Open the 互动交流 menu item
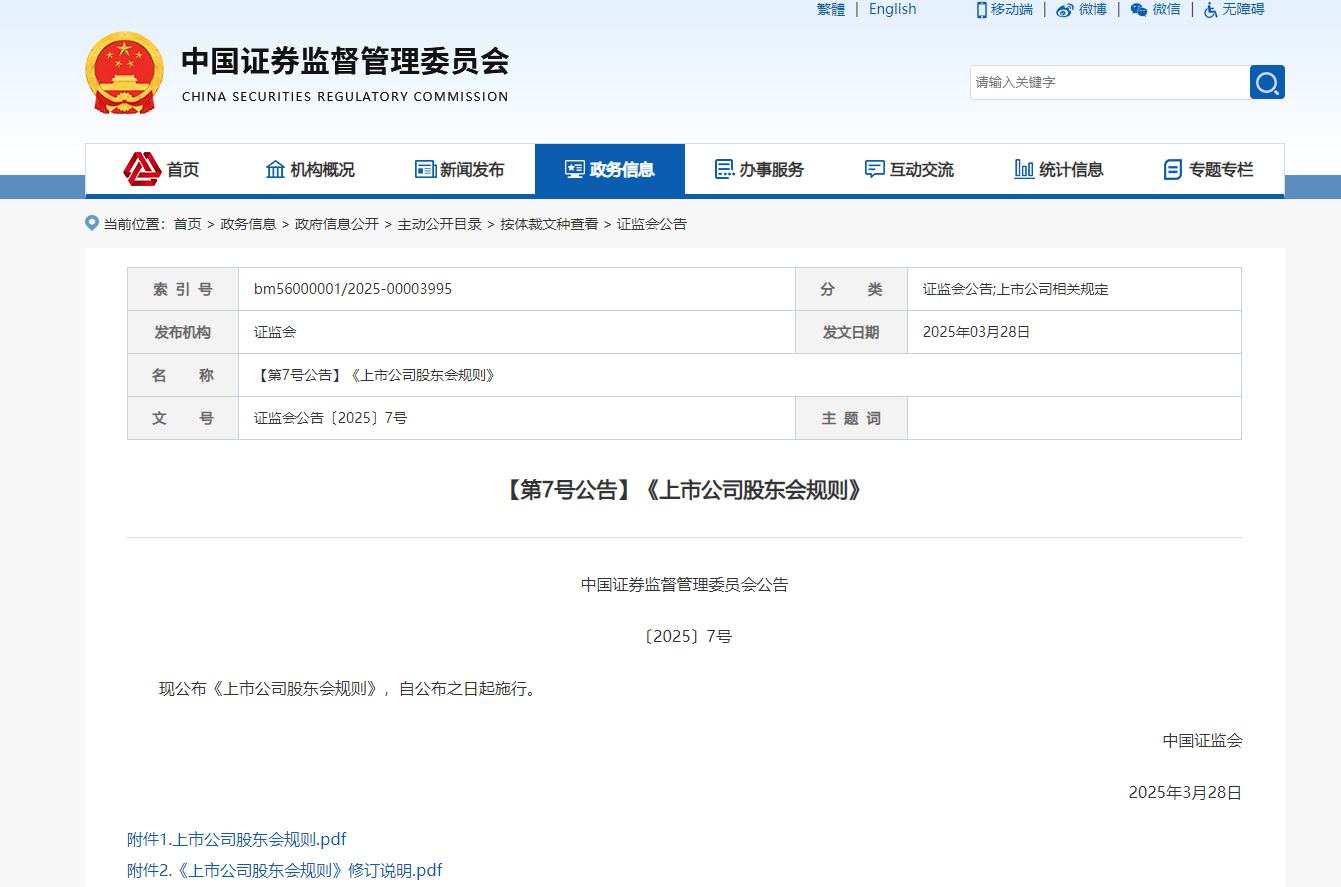Screen dimensions: 1341x887 (x=910, y=170)
